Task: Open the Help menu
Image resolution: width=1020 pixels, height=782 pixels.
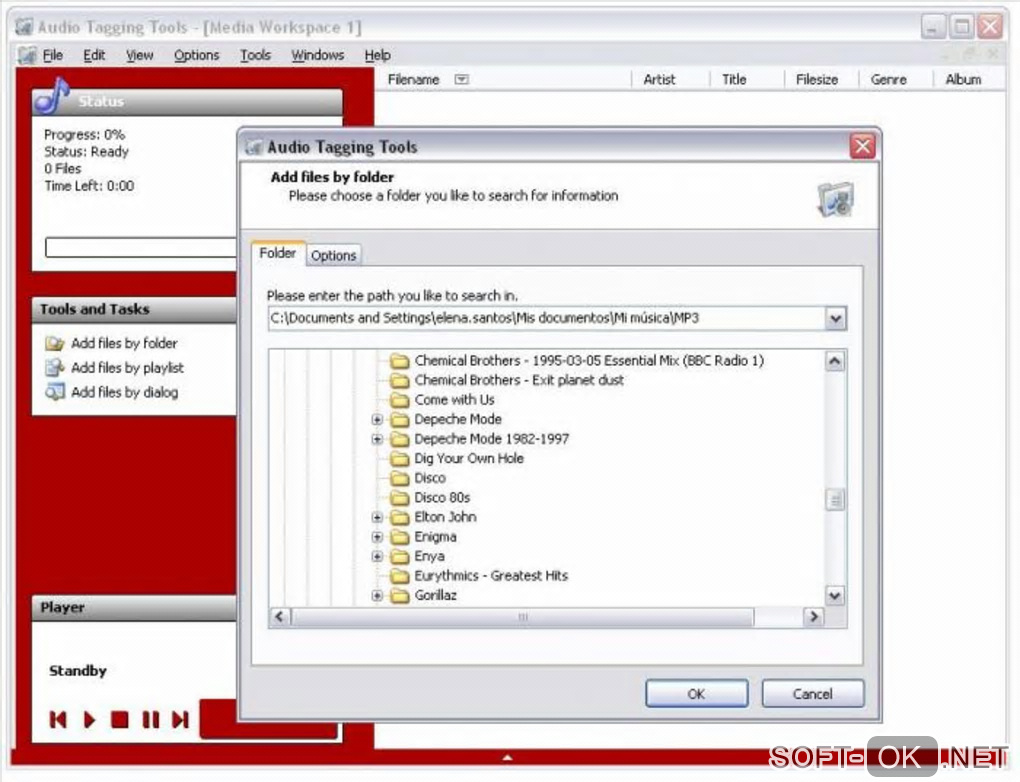Action: point(377,55)
